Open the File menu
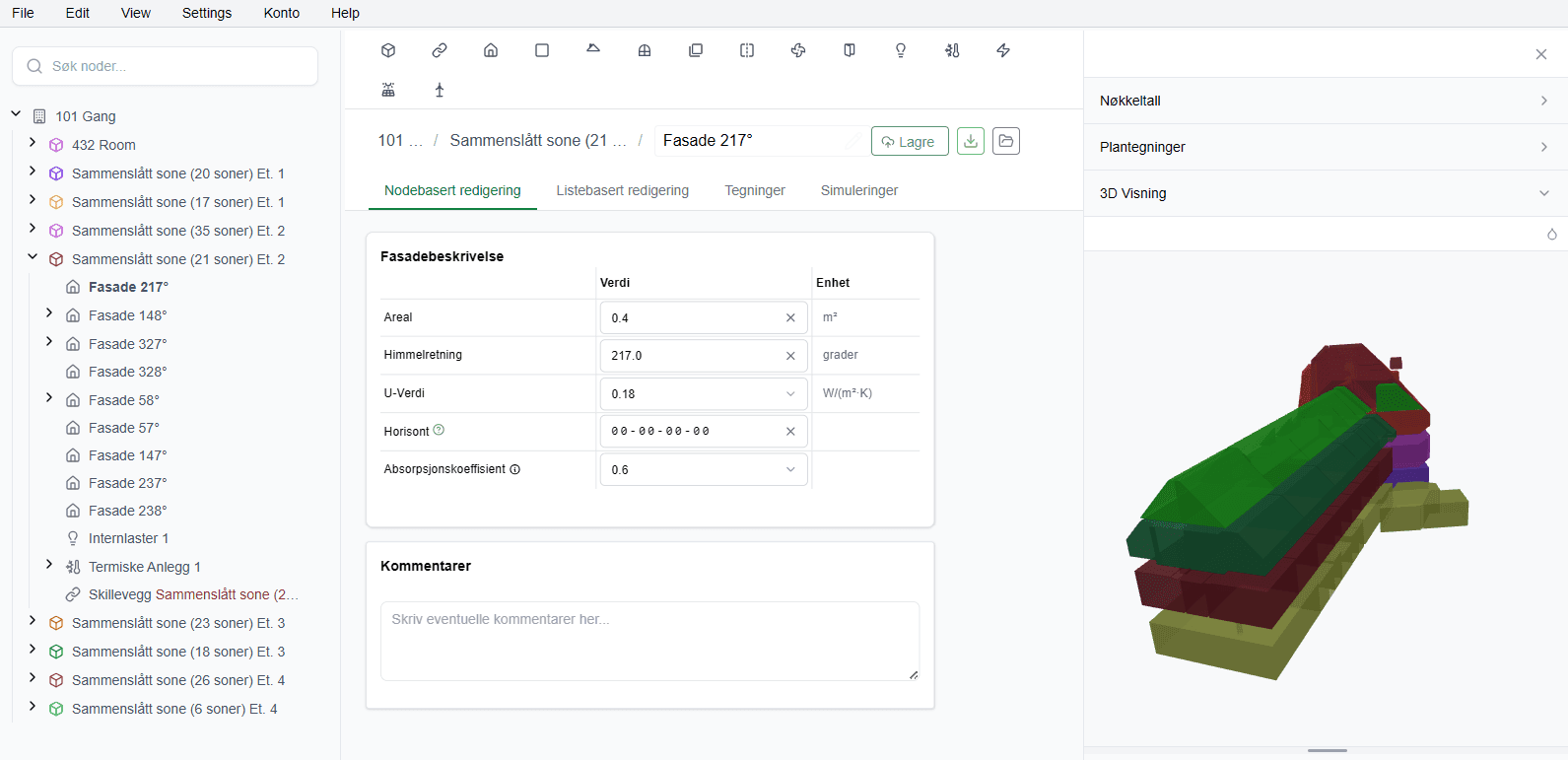Image resolution: width=1568 pixels, height=760 pixels. pyautogui.click(x=23, y=13)
